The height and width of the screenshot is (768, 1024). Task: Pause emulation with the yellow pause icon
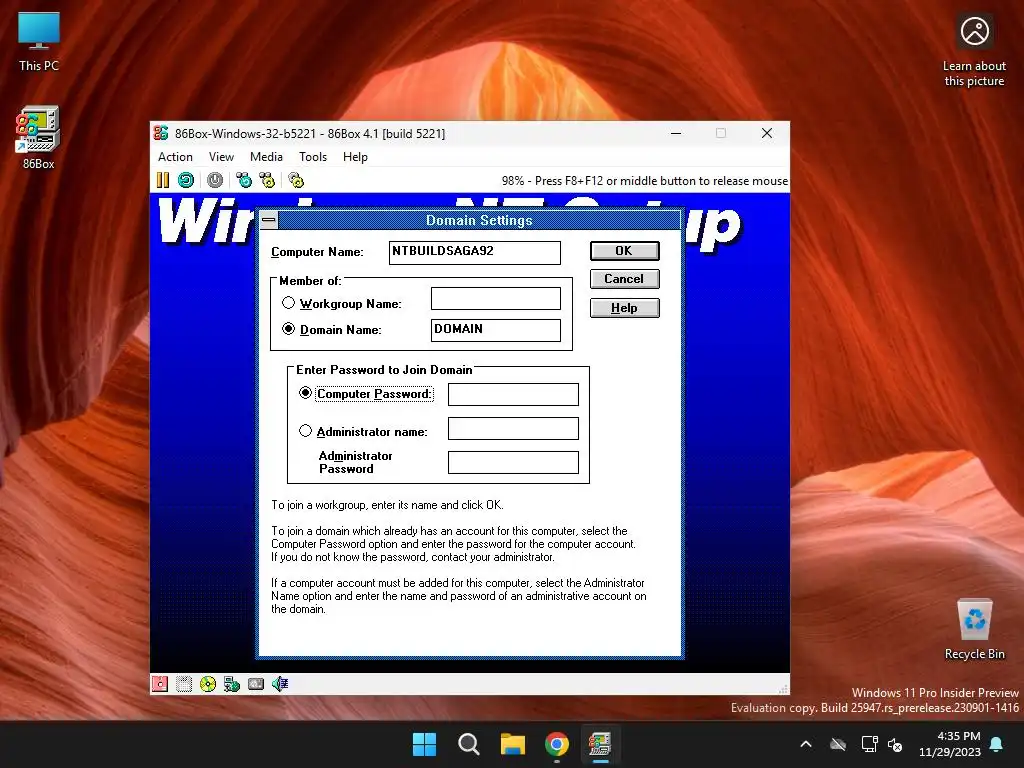coord(163,180)
